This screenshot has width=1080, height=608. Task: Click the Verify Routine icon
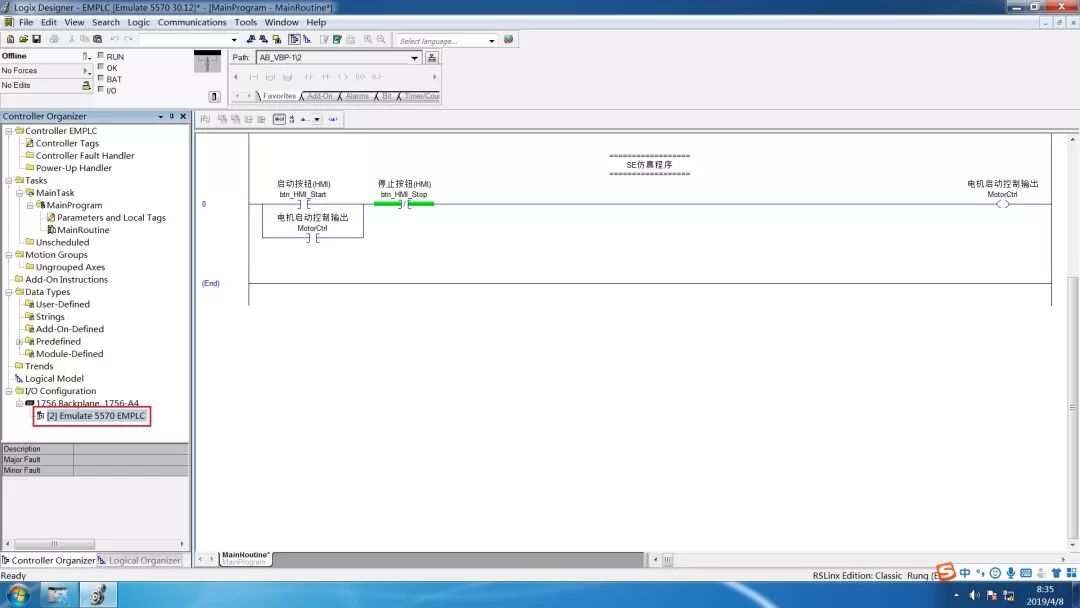324,39
